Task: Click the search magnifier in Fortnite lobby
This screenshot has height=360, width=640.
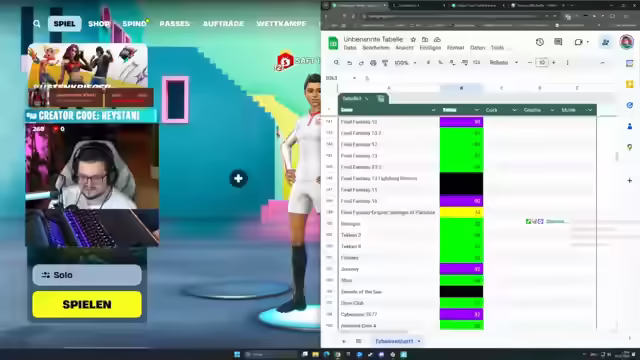Action: point(37,24)
